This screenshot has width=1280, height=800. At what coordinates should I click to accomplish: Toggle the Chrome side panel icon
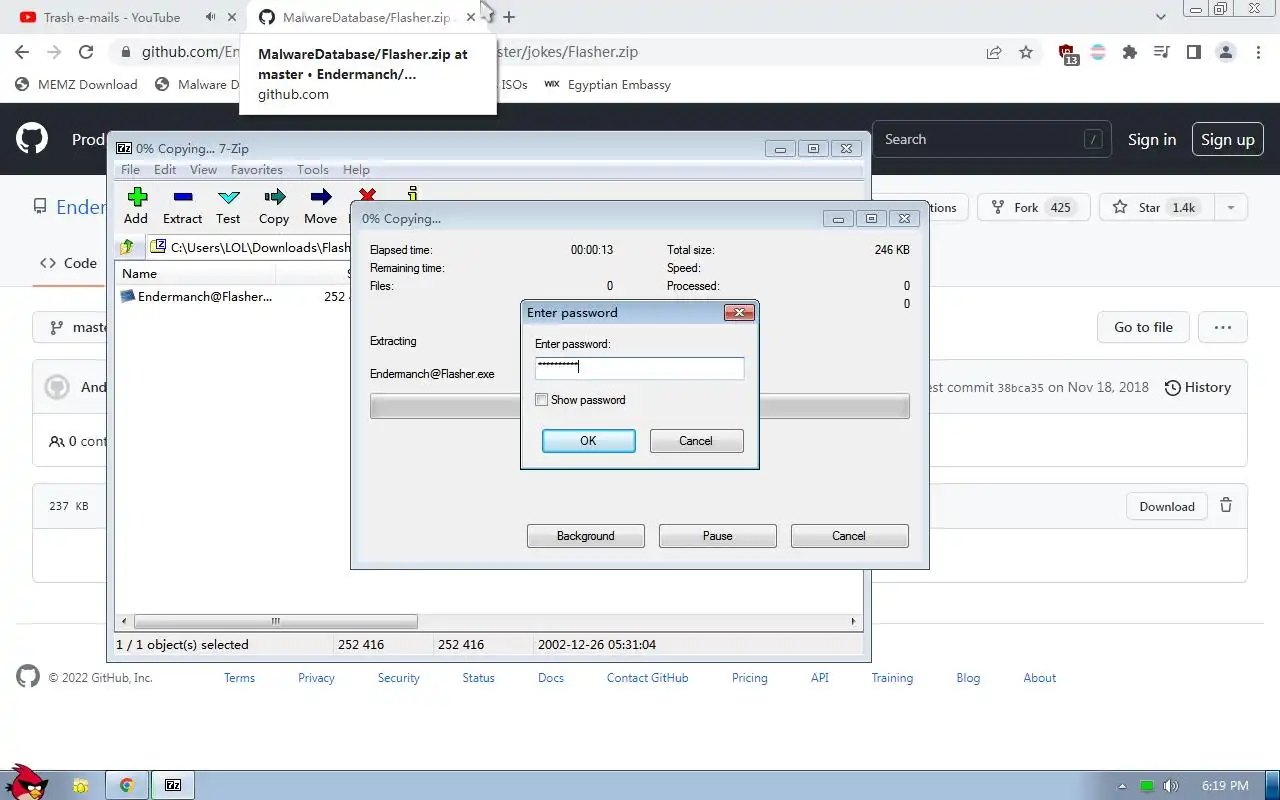tap(1193, 52)
